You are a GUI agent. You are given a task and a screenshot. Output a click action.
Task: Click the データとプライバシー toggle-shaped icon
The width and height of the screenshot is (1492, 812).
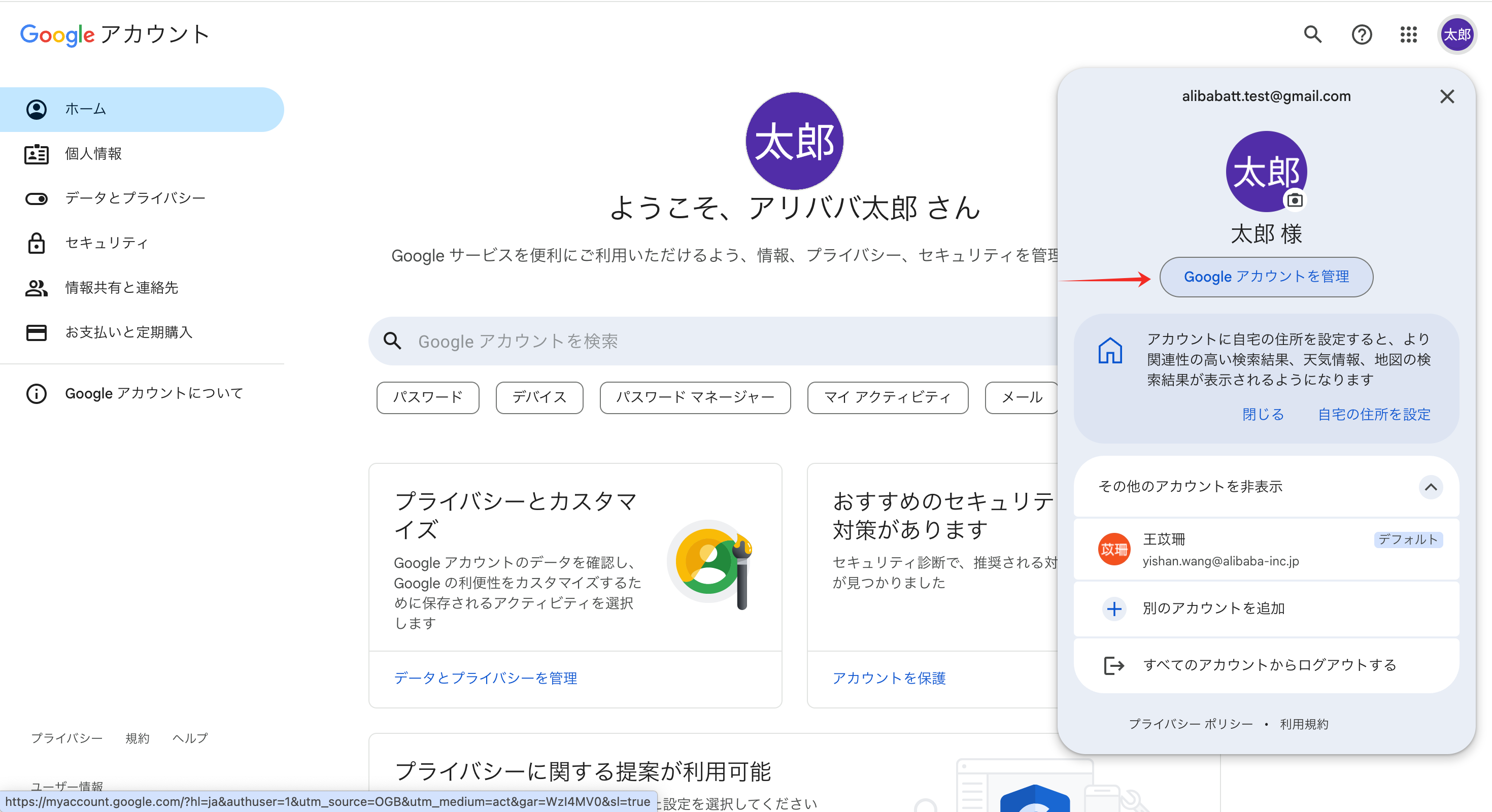(37, 198)
